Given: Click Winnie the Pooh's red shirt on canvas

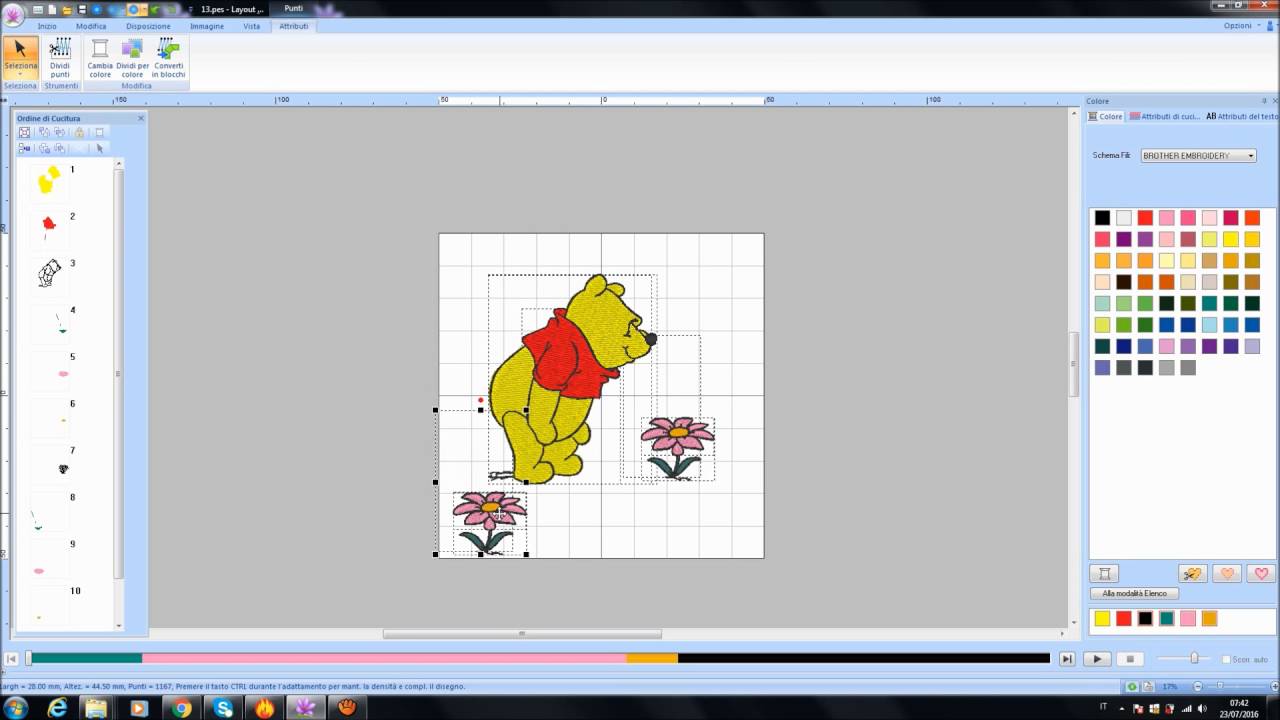Looking at the screenshot, I should (x=568, y=356).
